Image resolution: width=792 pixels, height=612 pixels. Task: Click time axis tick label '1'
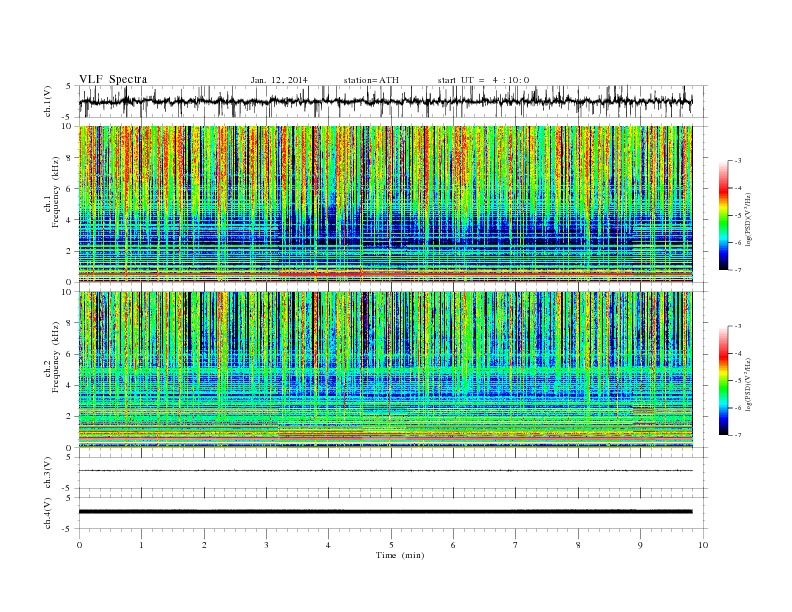click(x=142, y=545)
